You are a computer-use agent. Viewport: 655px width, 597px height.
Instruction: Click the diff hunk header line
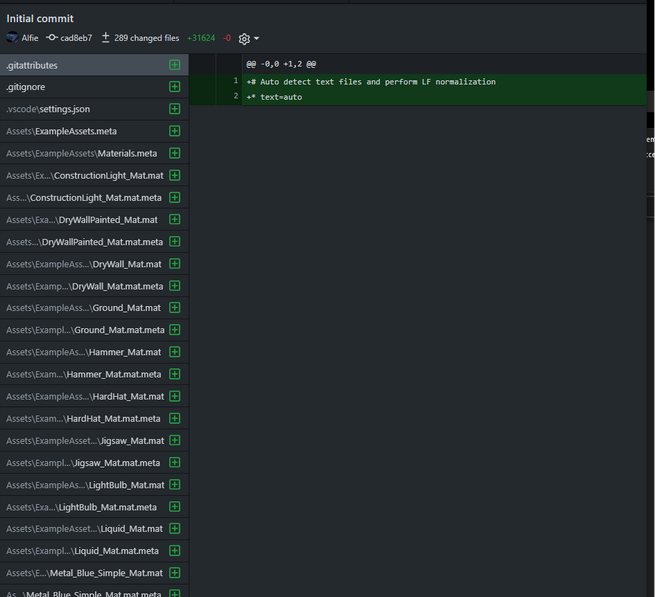point(281,63)
